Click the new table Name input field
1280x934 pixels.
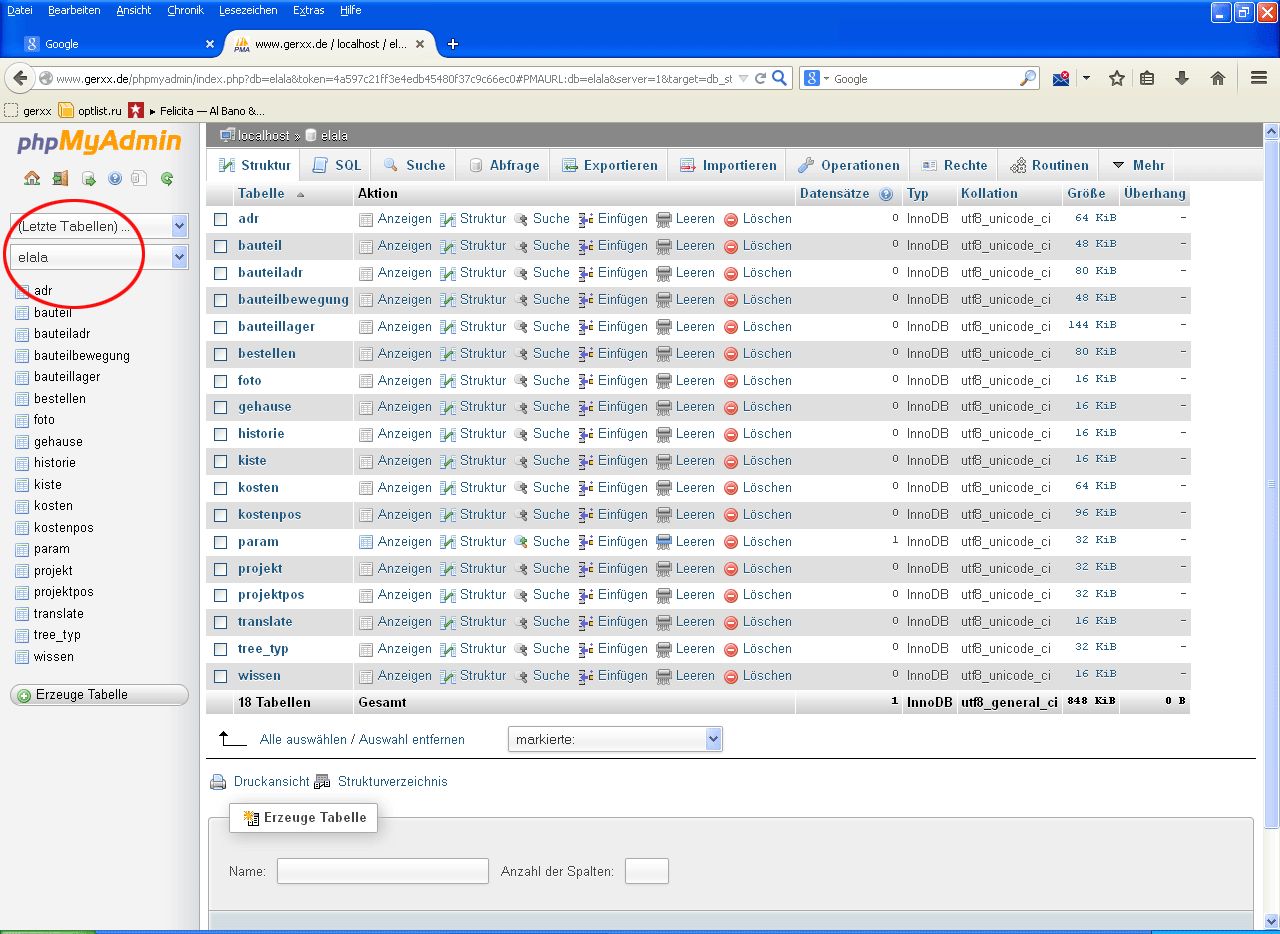[383, 871]
